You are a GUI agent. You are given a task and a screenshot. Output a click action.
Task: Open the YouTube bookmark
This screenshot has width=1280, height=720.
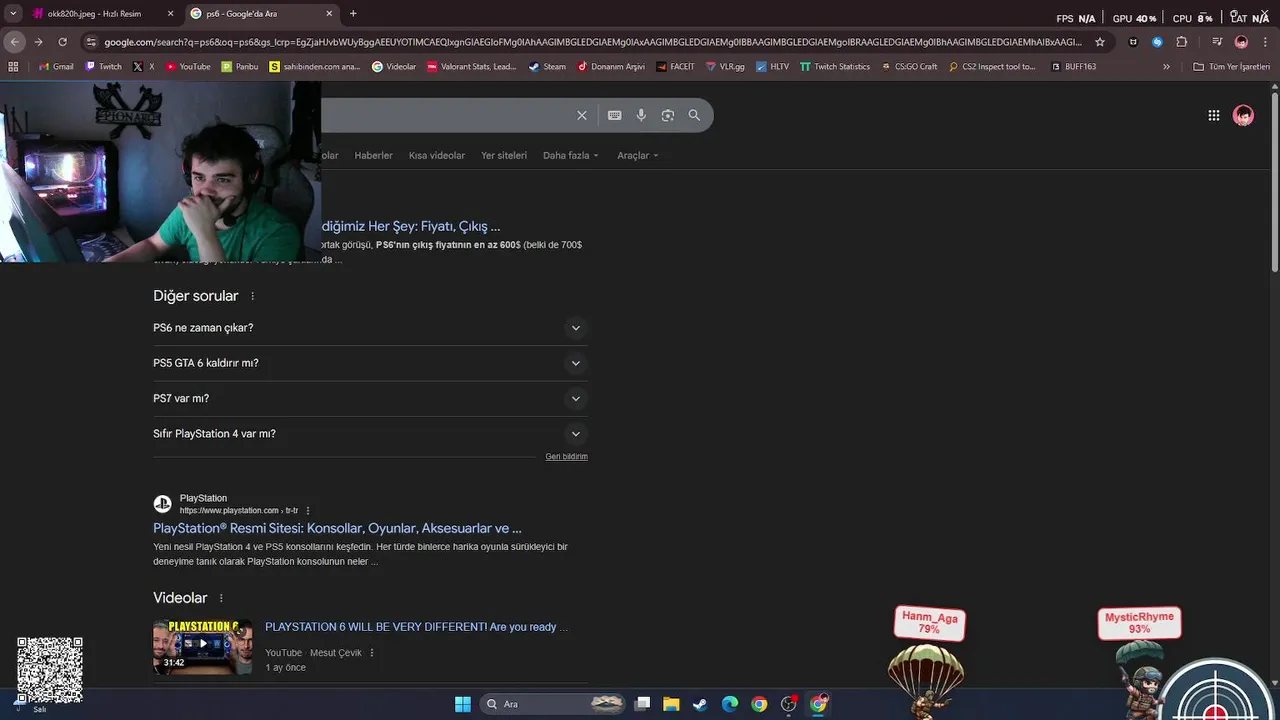click(x=187, y=67)
